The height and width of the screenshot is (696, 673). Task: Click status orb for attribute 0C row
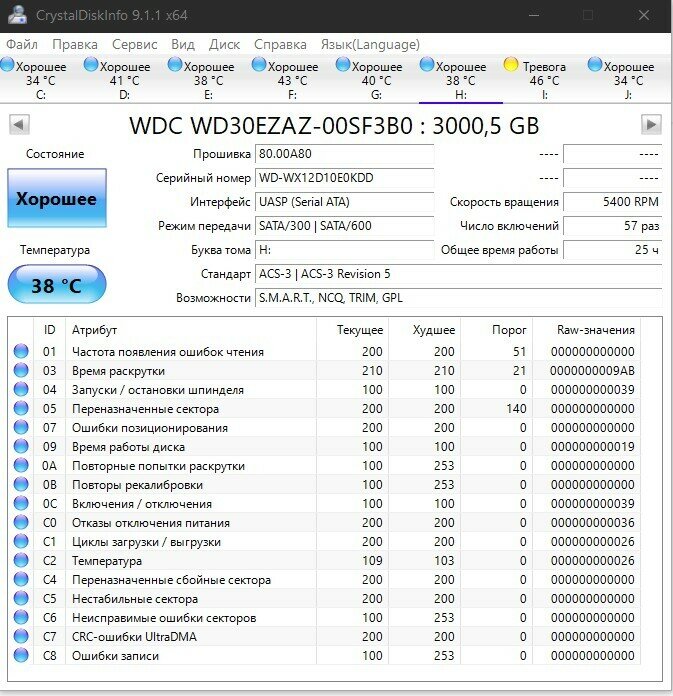coord(21,503)
